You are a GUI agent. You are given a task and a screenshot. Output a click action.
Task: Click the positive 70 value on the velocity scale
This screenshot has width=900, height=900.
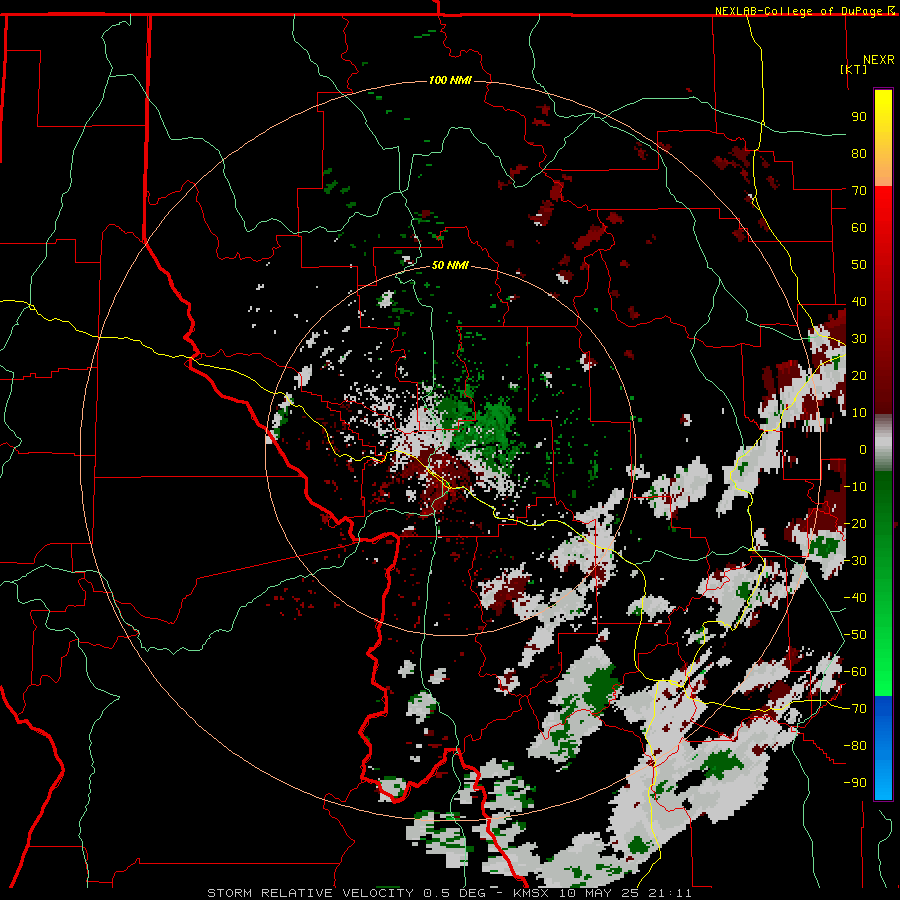pos(859,191)
